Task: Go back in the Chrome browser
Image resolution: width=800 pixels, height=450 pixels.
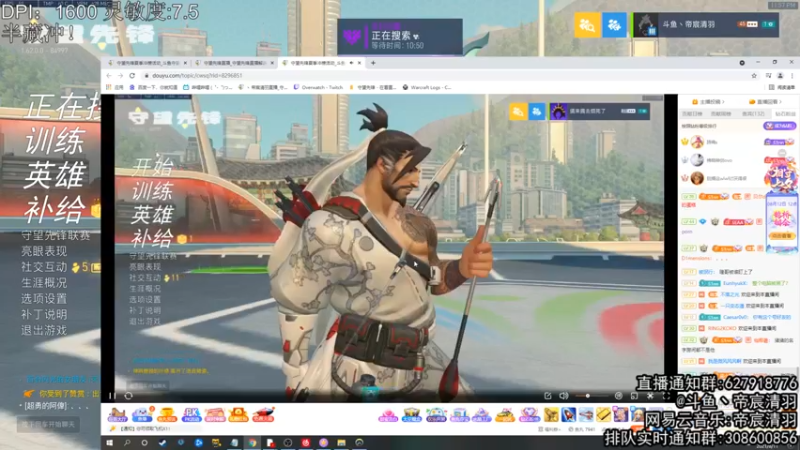Action: click(109, 76)
